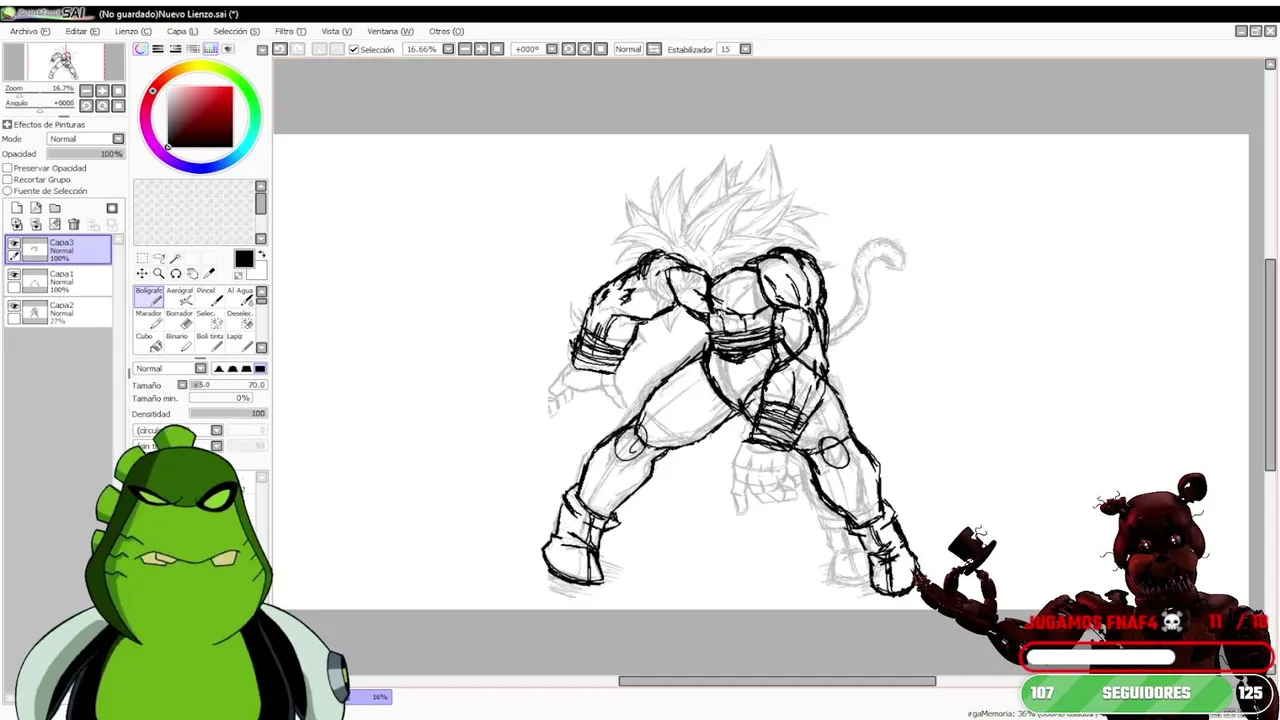The image size is (1280, 720).
Task: Select the magic wand tool
Action: pyautogui.click(x=176, y=258)
